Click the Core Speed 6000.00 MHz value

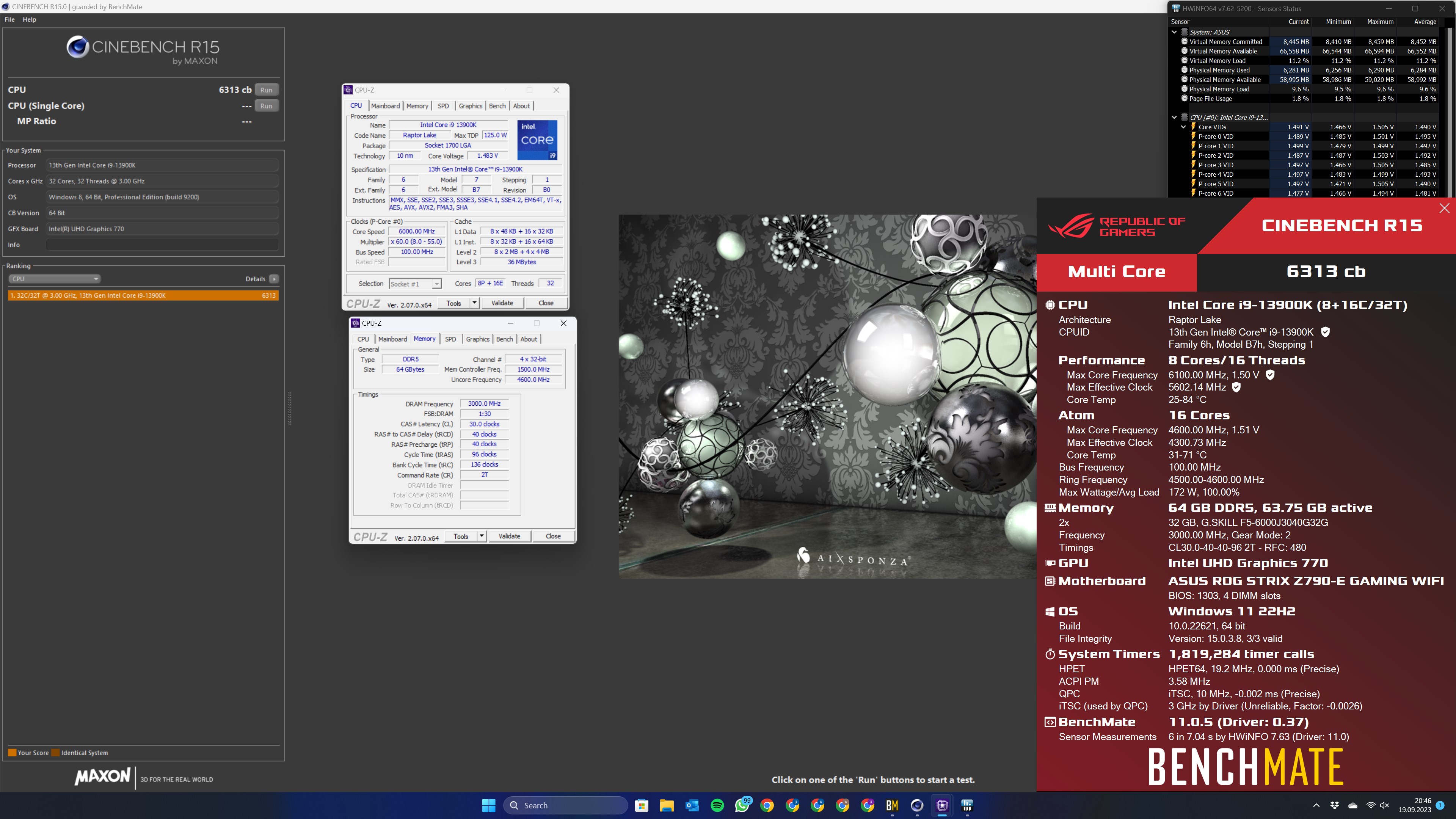tap(417, 231)
